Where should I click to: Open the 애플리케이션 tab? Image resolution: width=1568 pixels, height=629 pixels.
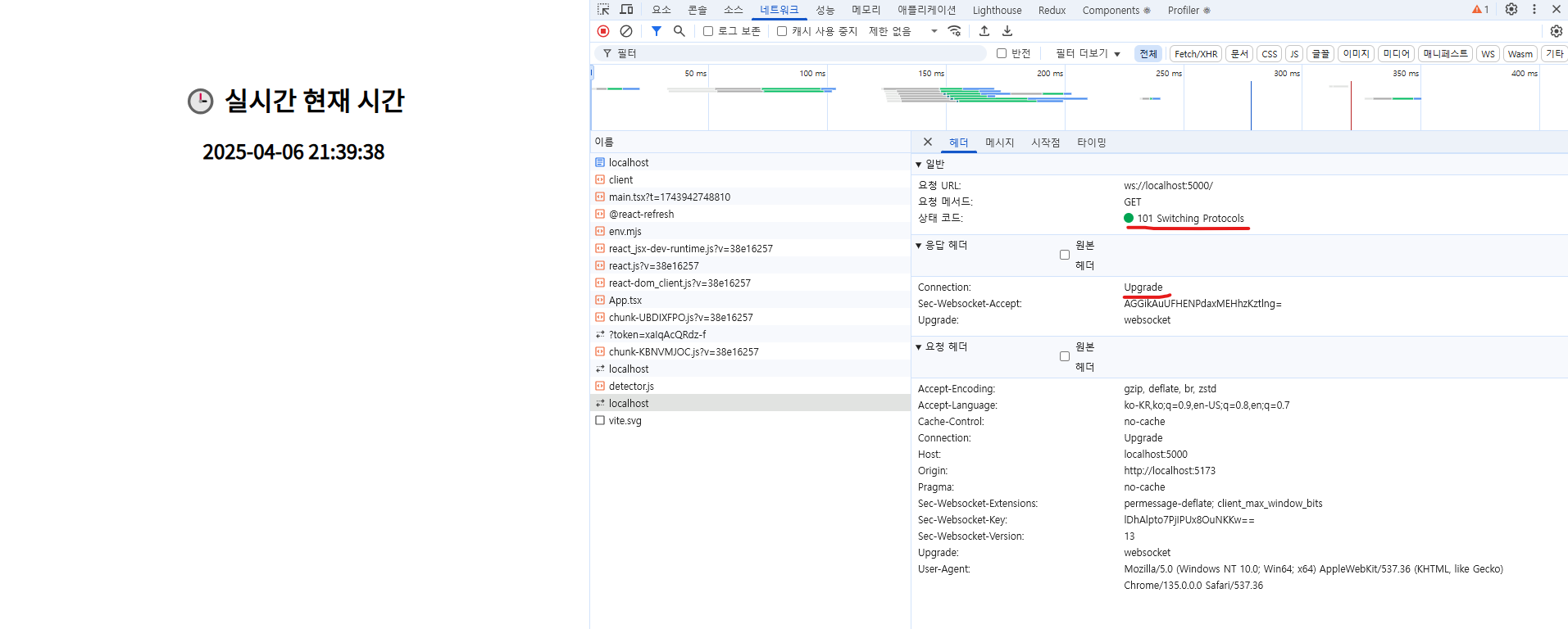coord(927,10)
